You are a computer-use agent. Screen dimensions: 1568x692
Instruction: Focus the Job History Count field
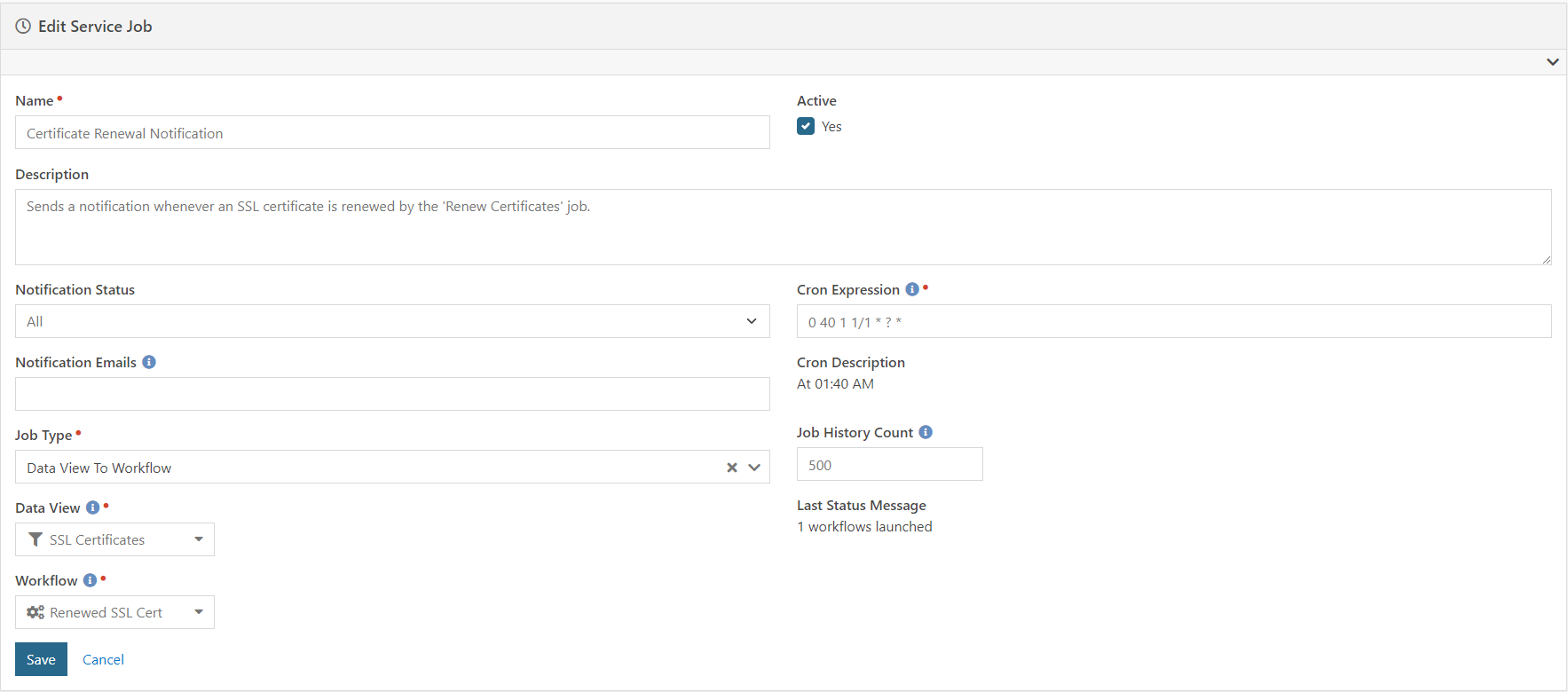pyautogui.click(x=890, y=464)
